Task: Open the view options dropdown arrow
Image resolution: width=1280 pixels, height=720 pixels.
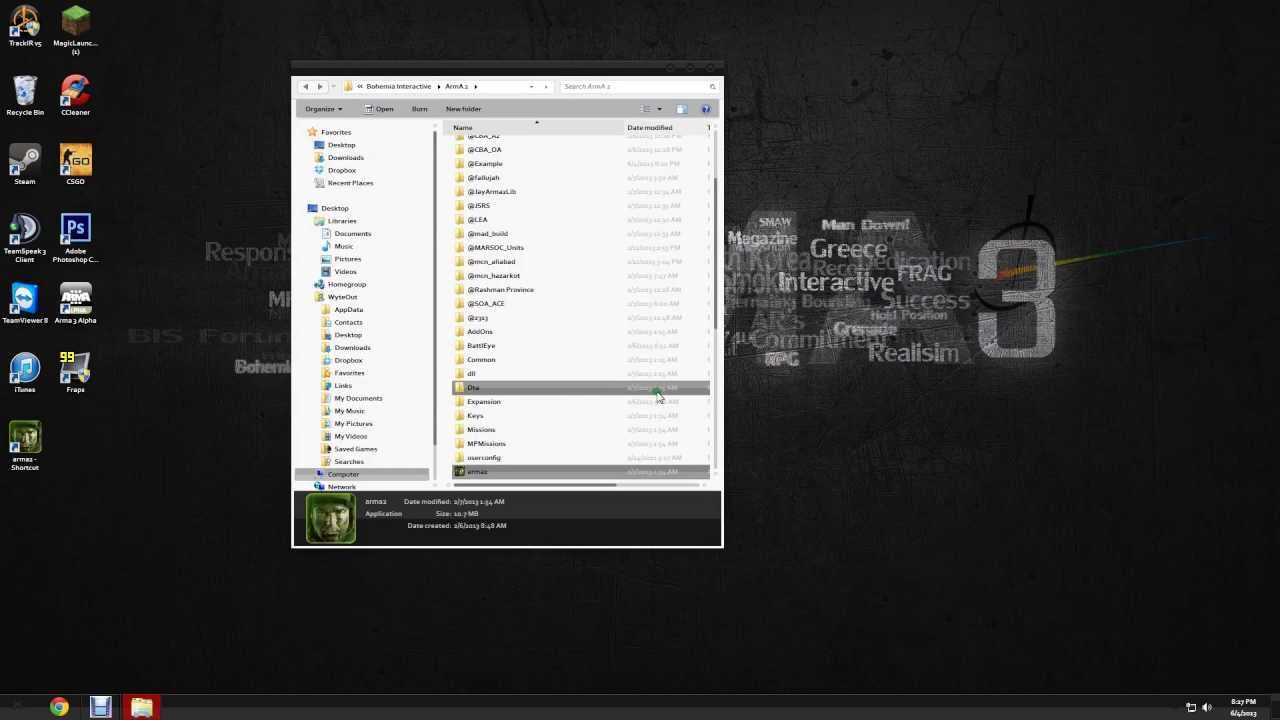Action: pyautogui.click(x=659, y=109)
